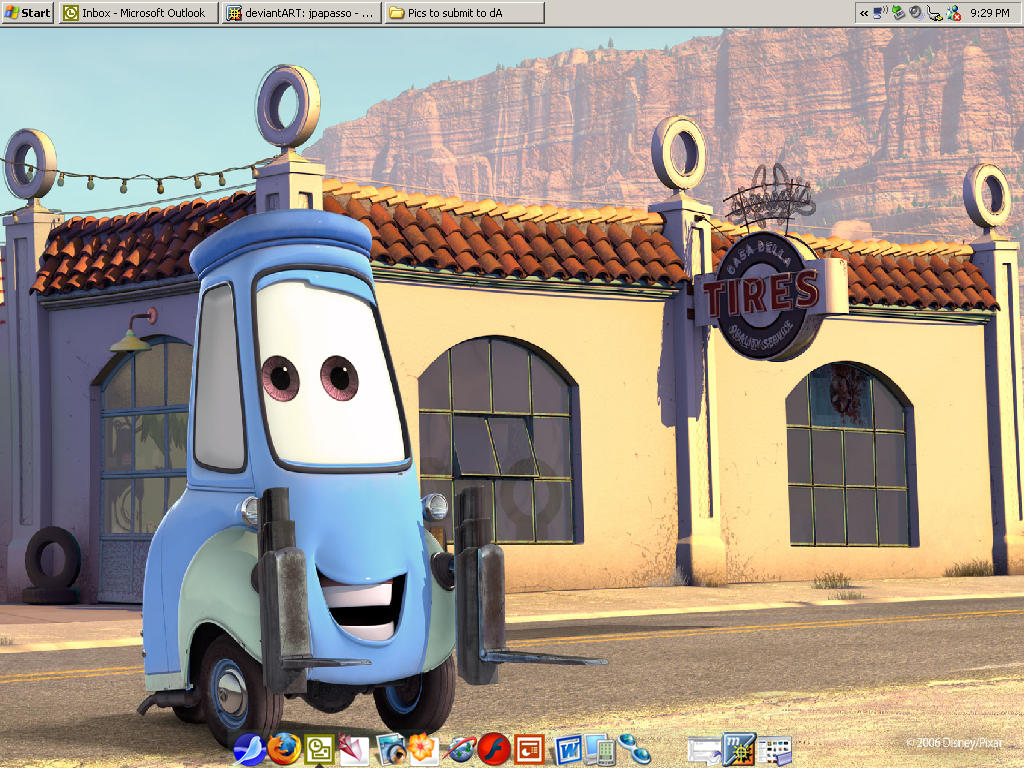Open the volume speaker tray icon
Viewport: 1024px width, 768px height.
pos(916,12)
